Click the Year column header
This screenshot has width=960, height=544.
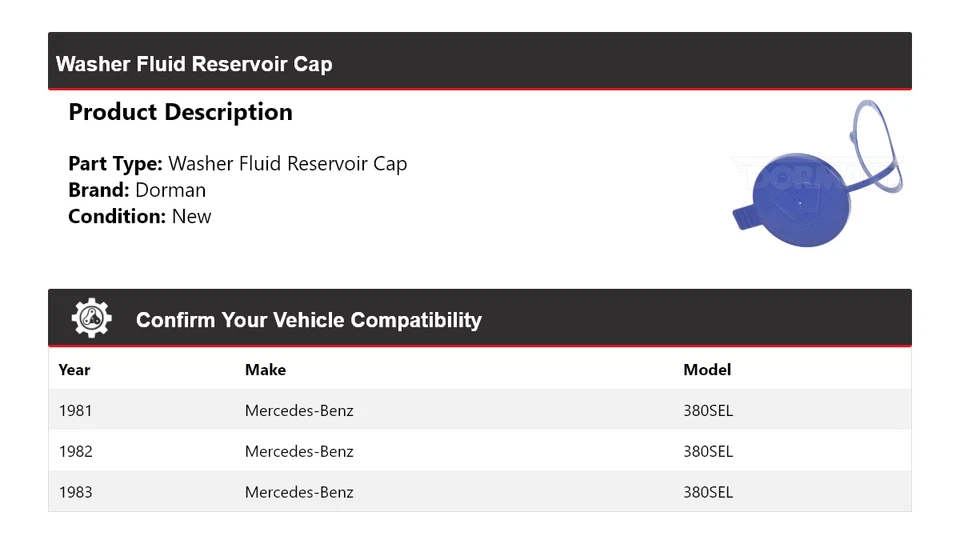tap(74, 370)
